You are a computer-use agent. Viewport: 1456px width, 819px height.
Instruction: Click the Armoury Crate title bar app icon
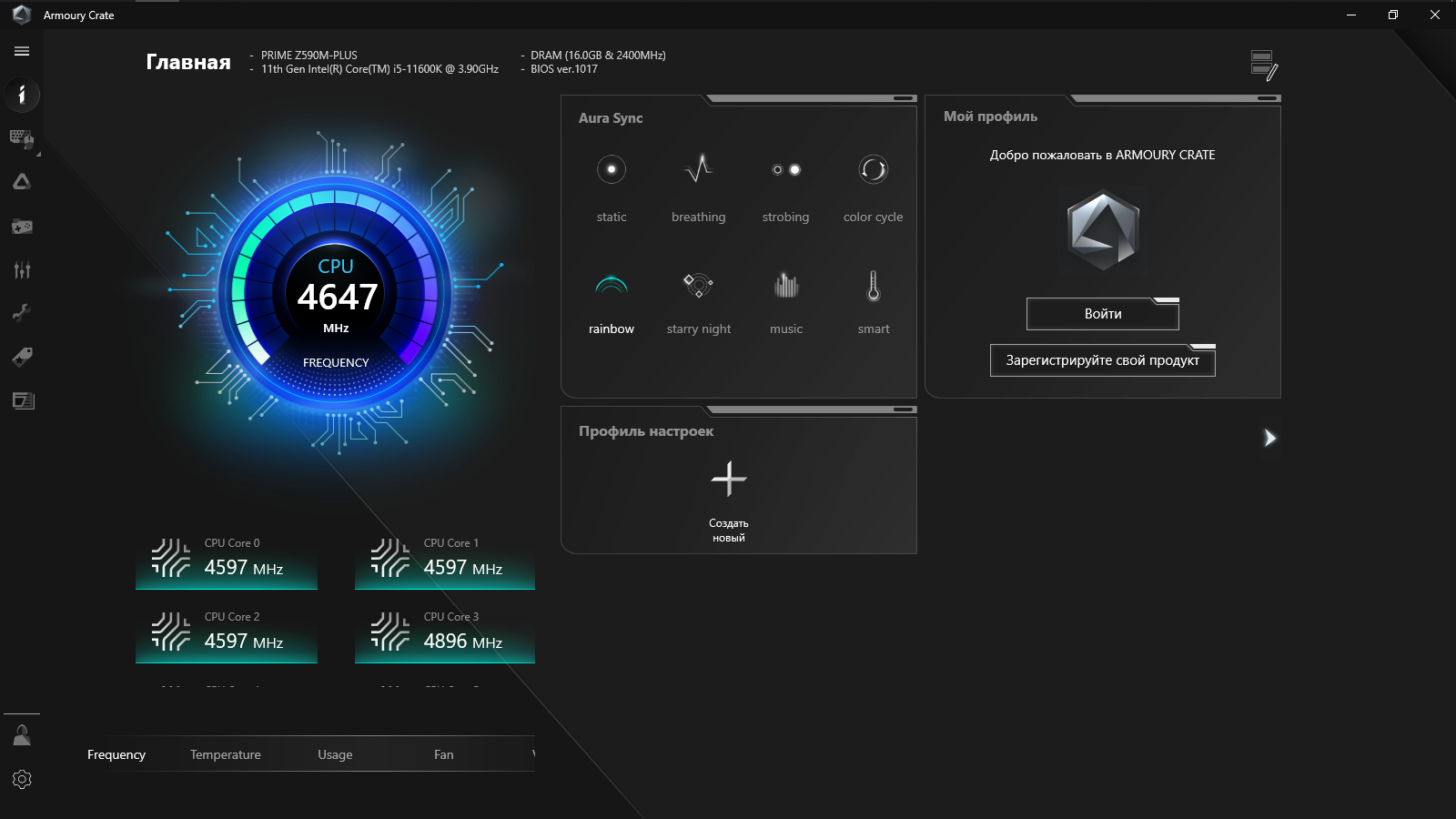click(22, 15)
